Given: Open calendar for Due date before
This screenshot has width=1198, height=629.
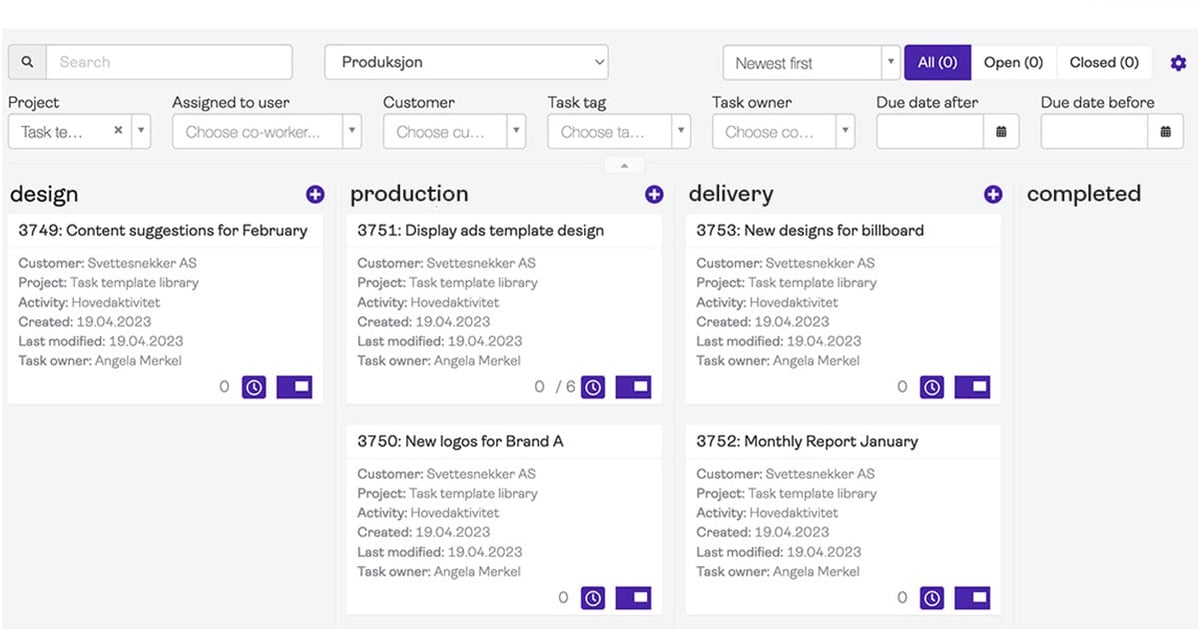Looking at the screenshot, I should point(1165,131).
